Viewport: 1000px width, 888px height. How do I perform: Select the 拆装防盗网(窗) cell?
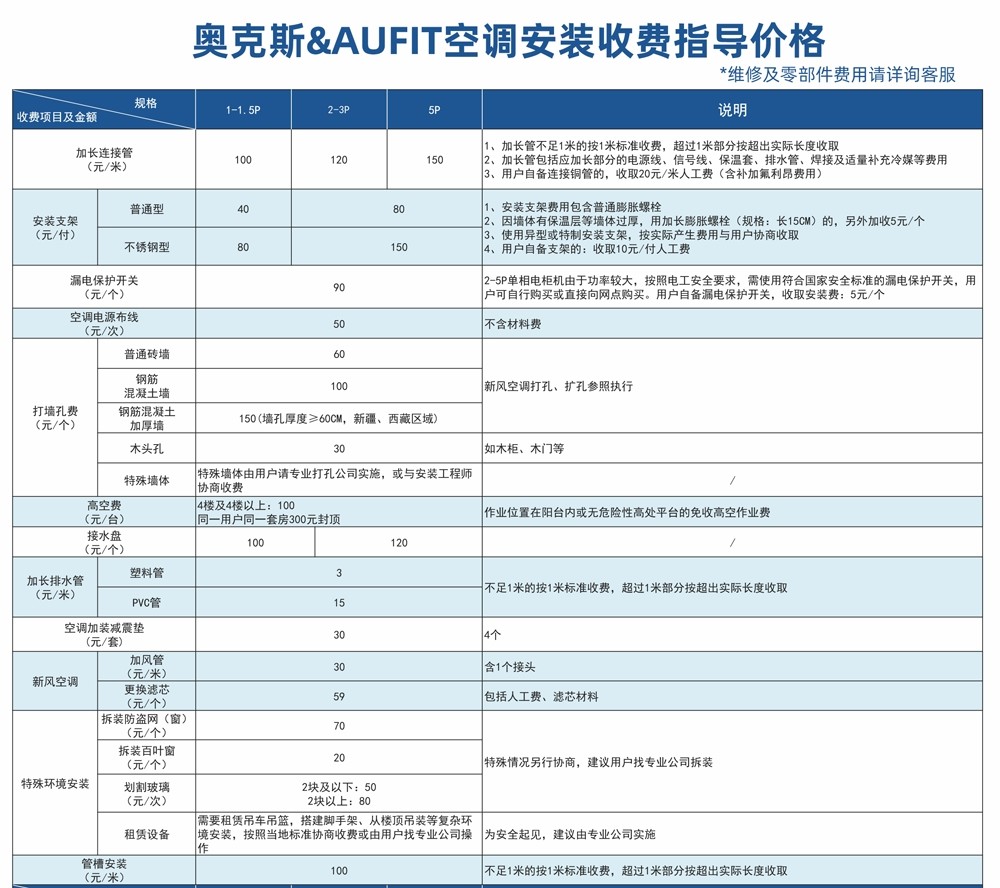pyautogui.click(x=147, y=725)
